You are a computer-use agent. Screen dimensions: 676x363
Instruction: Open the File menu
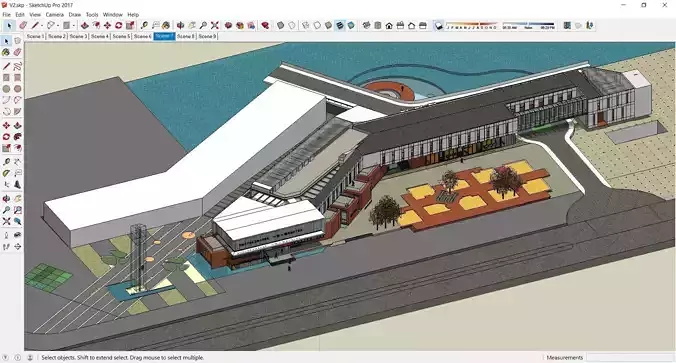(x=6, y=14)
